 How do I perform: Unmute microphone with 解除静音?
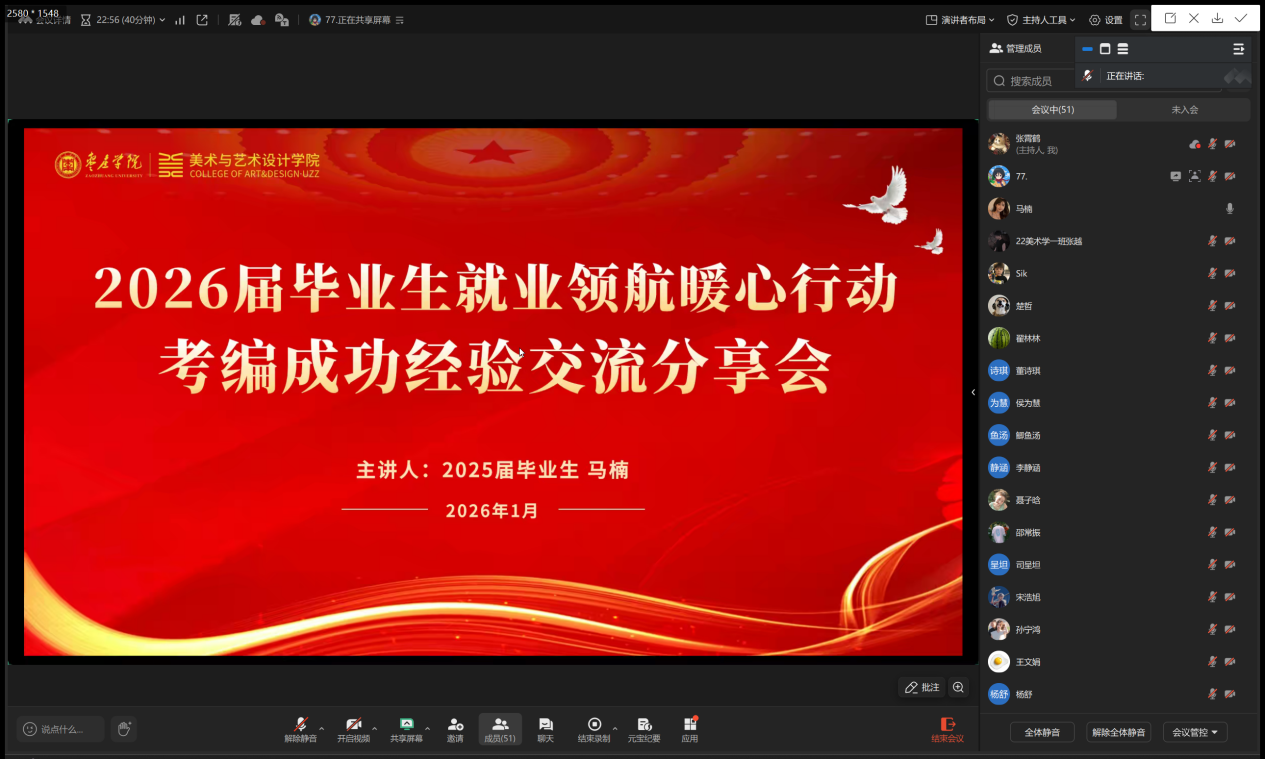coord(300,725)
